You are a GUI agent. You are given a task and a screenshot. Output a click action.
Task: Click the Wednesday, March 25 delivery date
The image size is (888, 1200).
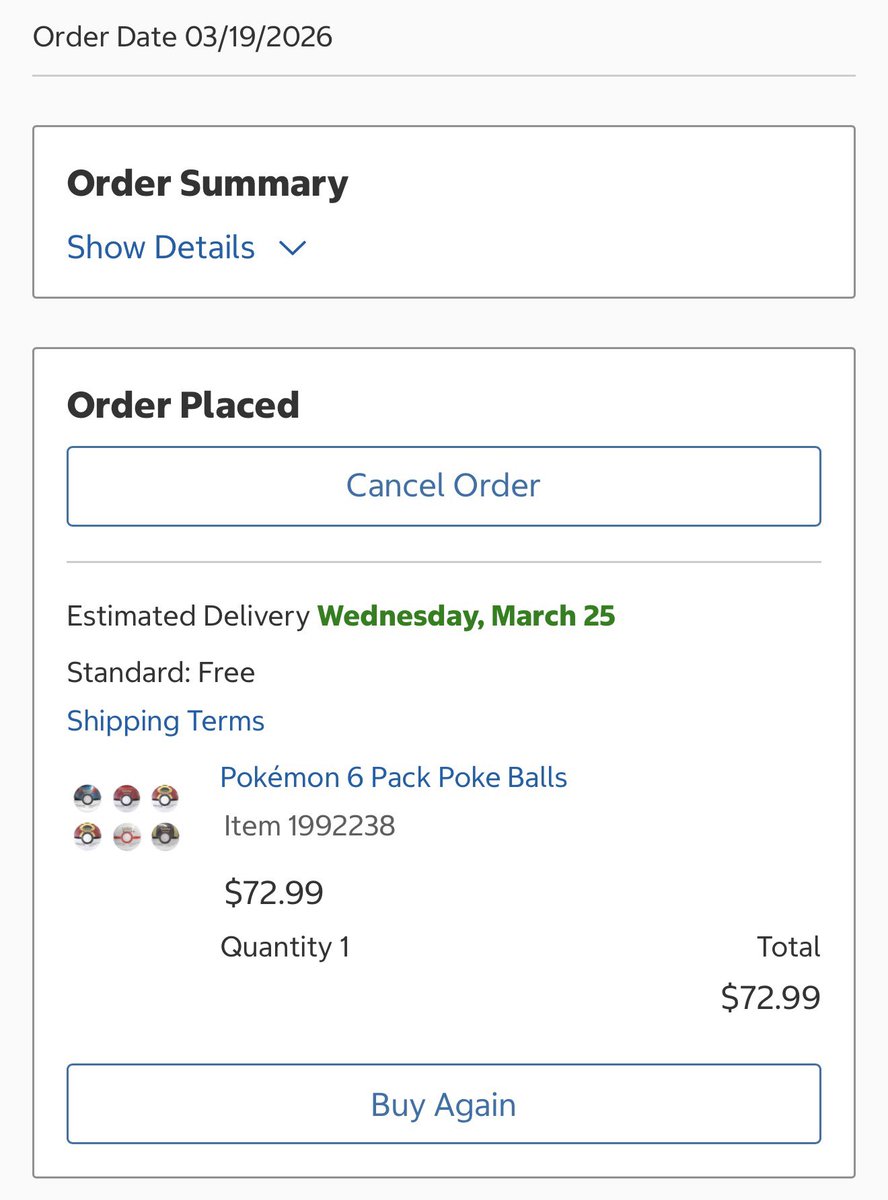tap(466, 616)
